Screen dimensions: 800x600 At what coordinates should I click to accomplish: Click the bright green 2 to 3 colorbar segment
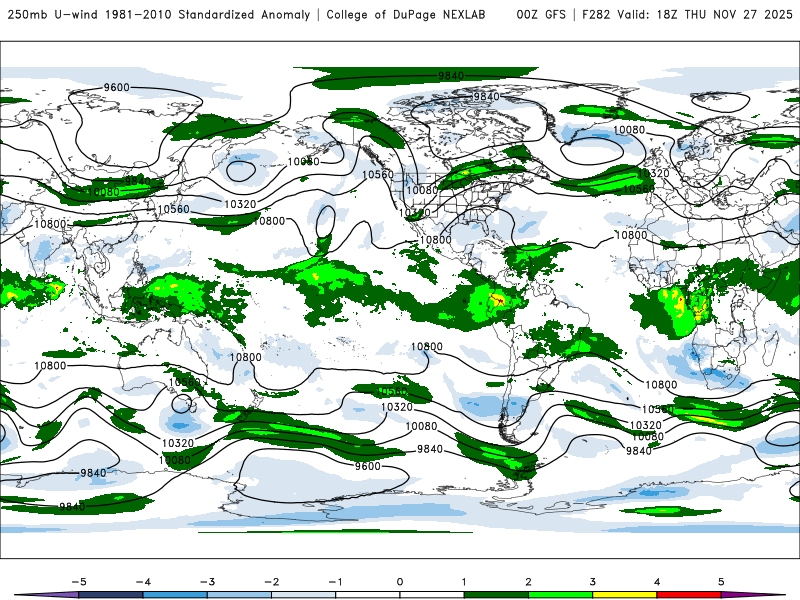tap(561, 595)
